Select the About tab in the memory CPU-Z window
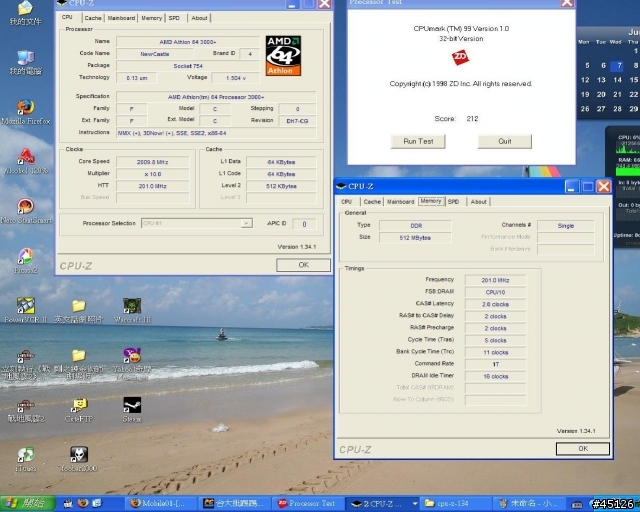 (x=478, y=202)
